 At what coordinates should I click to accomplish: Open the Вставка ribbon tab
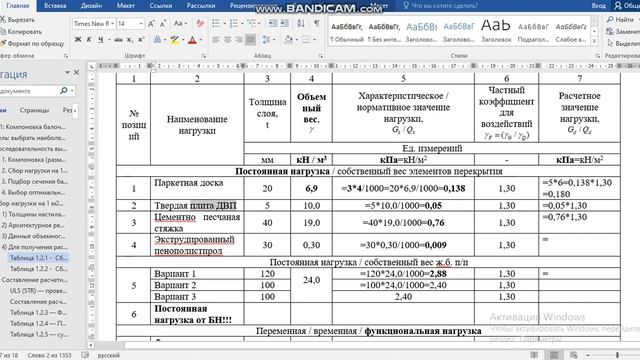click(55, 6)
